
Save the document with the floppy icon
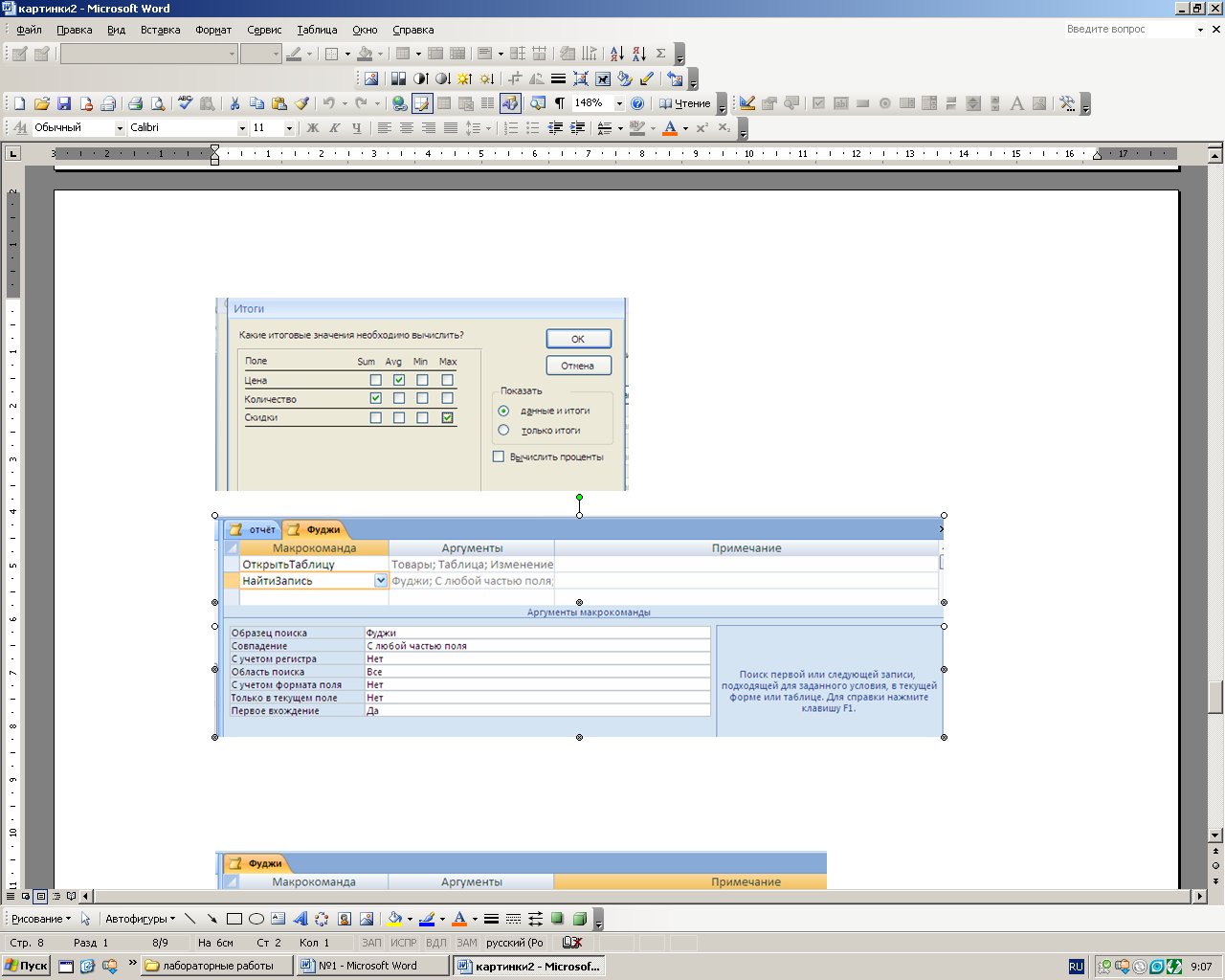pos(64,103)
